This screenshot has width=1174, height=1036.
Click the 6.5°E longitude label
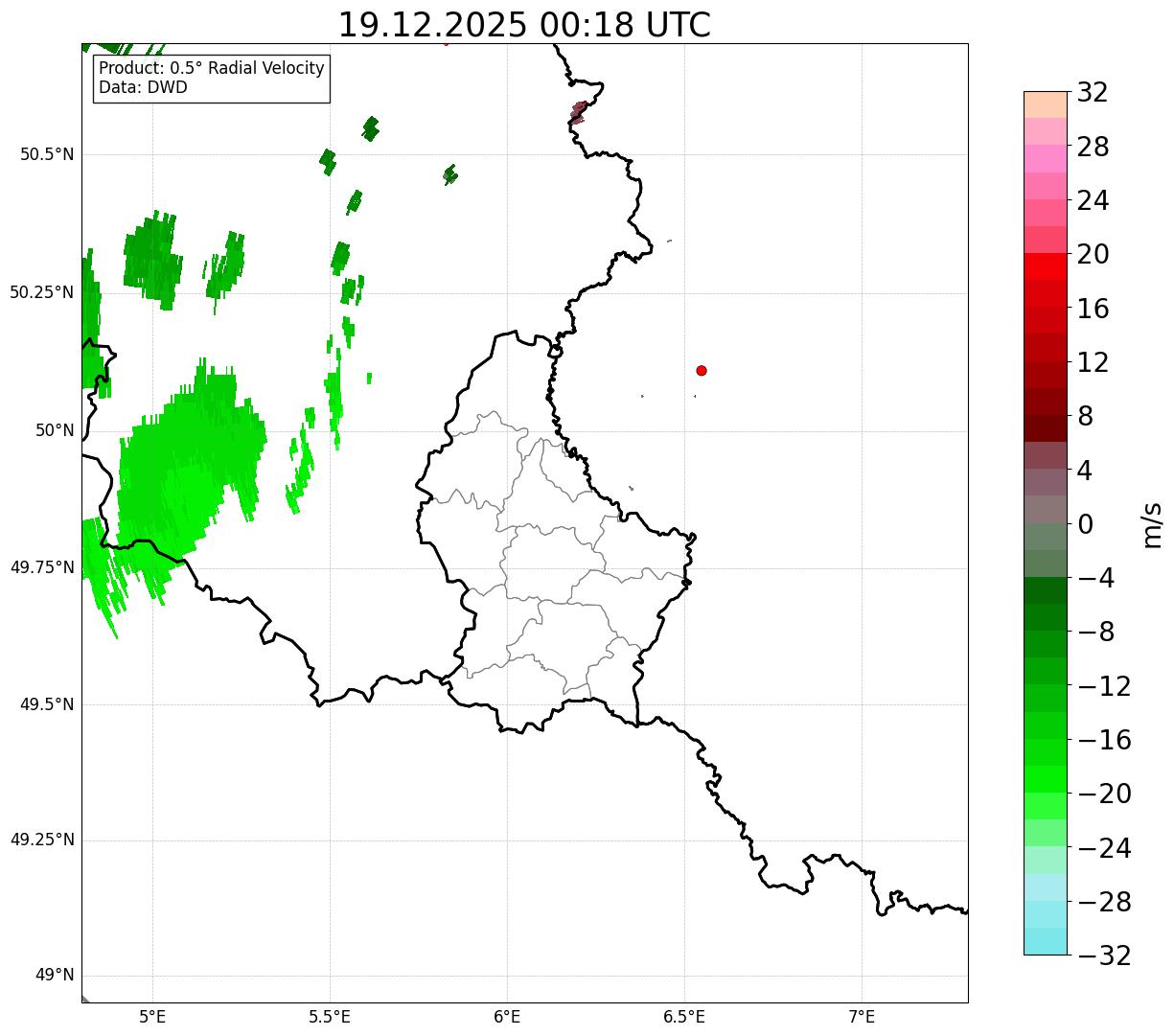coord(684,1017)
